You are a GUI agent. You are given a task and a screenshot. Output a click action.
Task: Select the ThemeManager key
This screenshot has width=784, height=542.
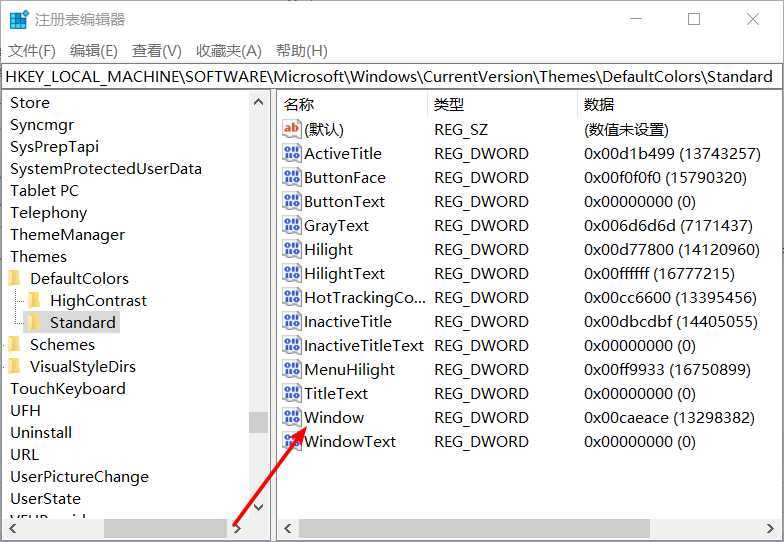click(x=68, y=234)
